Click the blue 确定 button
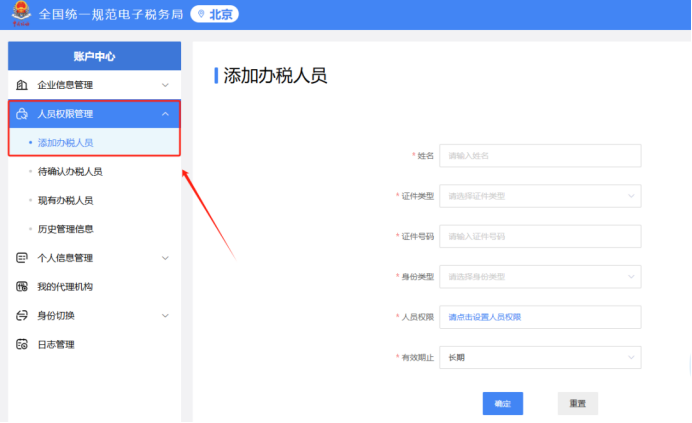The image size is (692, 423). click(503, 404)
